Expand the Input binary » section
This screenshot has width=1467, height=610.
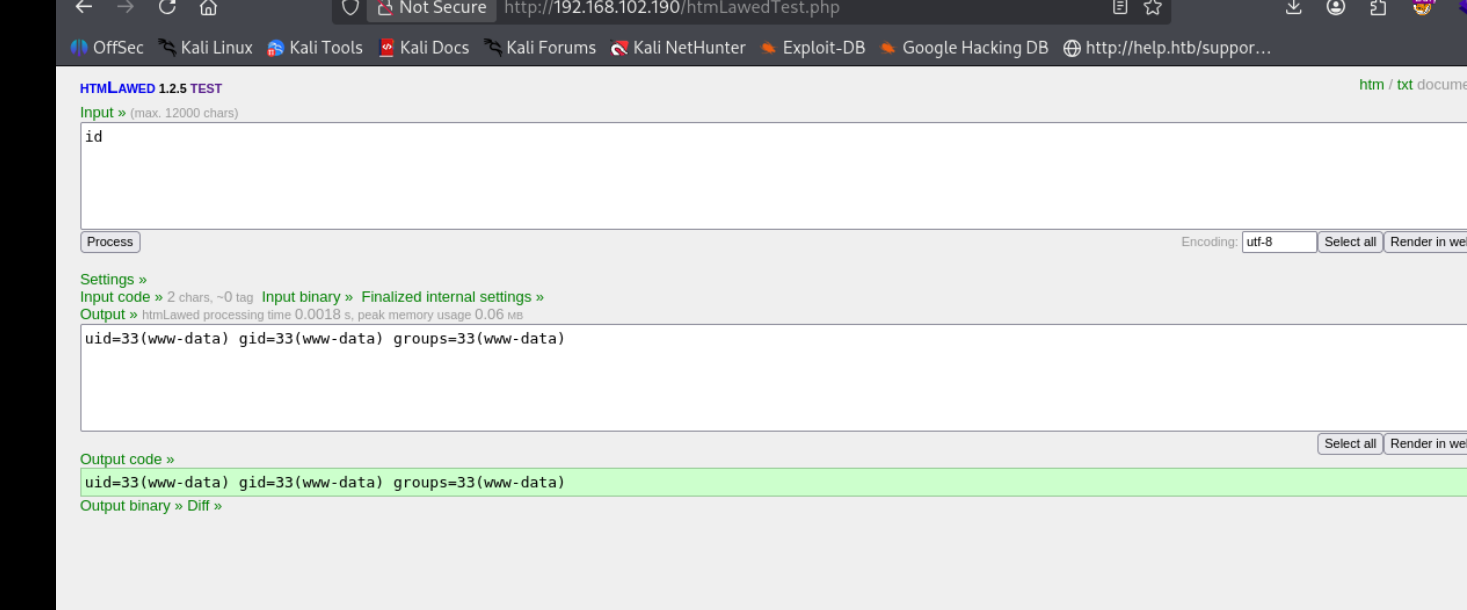pos(307,297)
